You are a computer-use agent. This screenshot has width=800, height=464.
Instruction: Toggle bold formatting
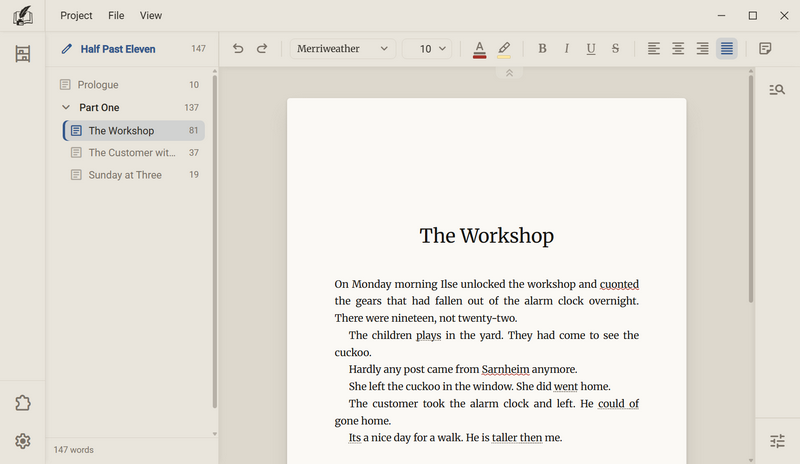pyautogui.click(x=542, y=48)
